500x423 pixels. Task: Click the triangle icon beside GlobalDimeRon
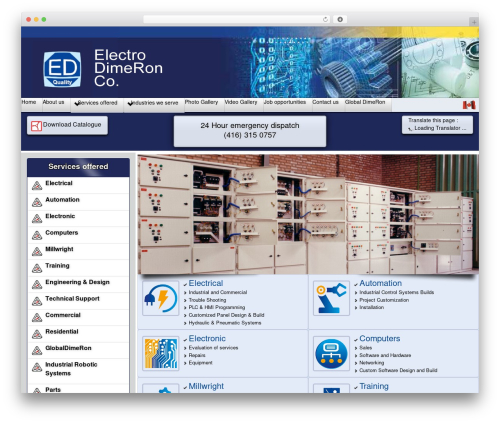pos(37,351)
